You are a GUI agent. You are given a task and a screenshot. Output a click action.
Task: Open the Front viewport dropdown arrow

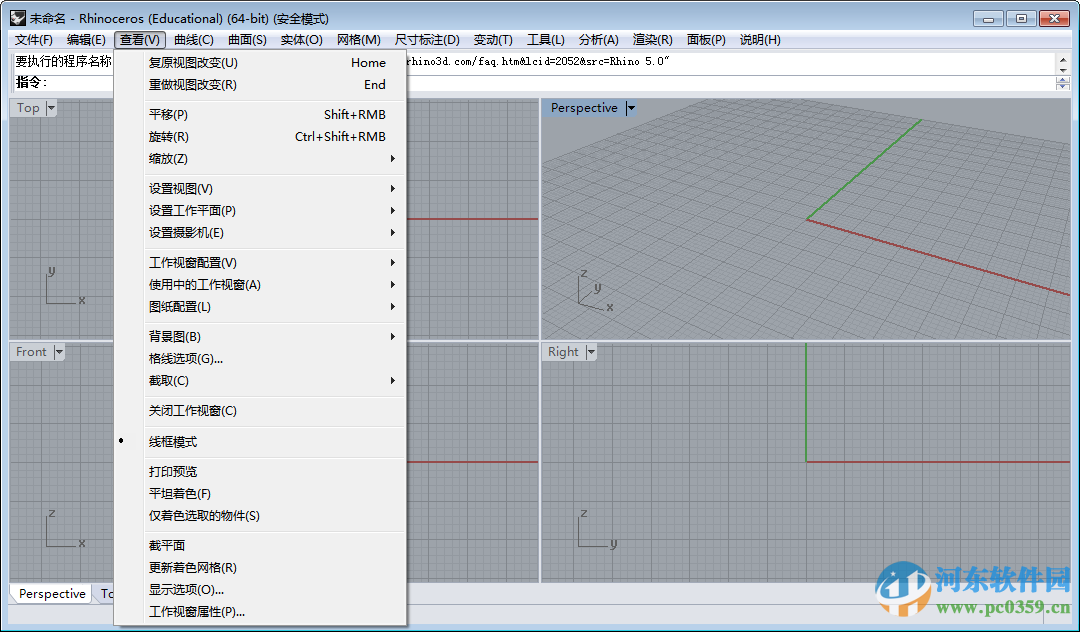[59, 352]
